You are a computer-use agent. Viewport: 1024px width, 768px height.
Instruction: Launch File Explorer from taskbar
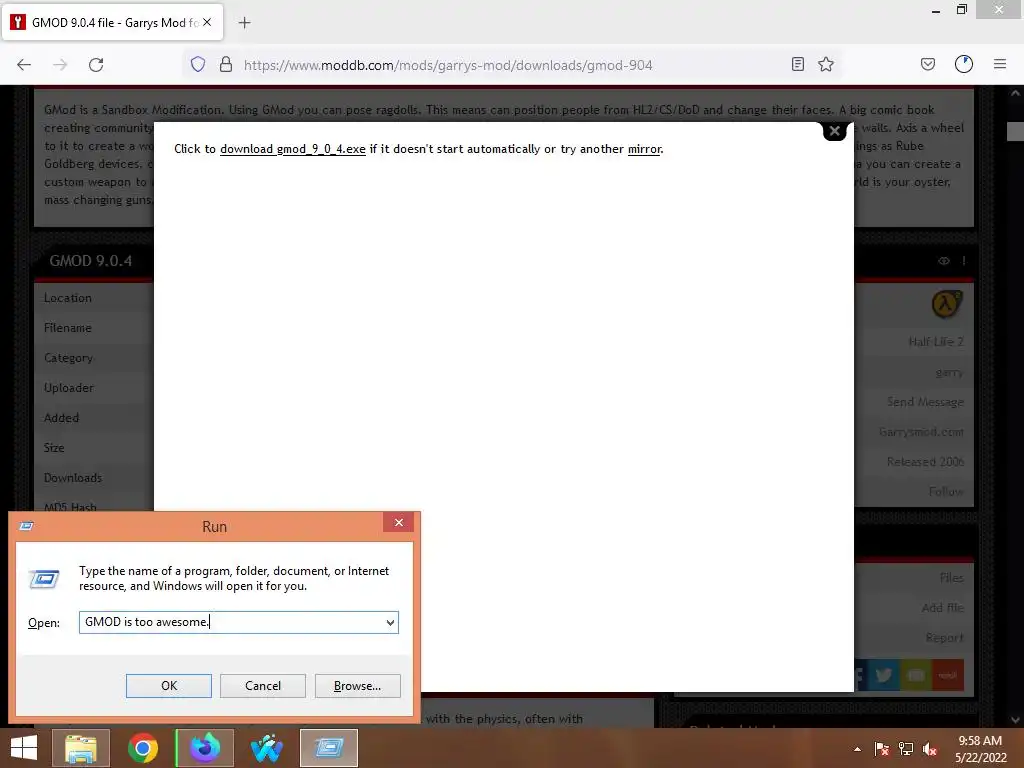pyautogui.click(x=81, y=748)
